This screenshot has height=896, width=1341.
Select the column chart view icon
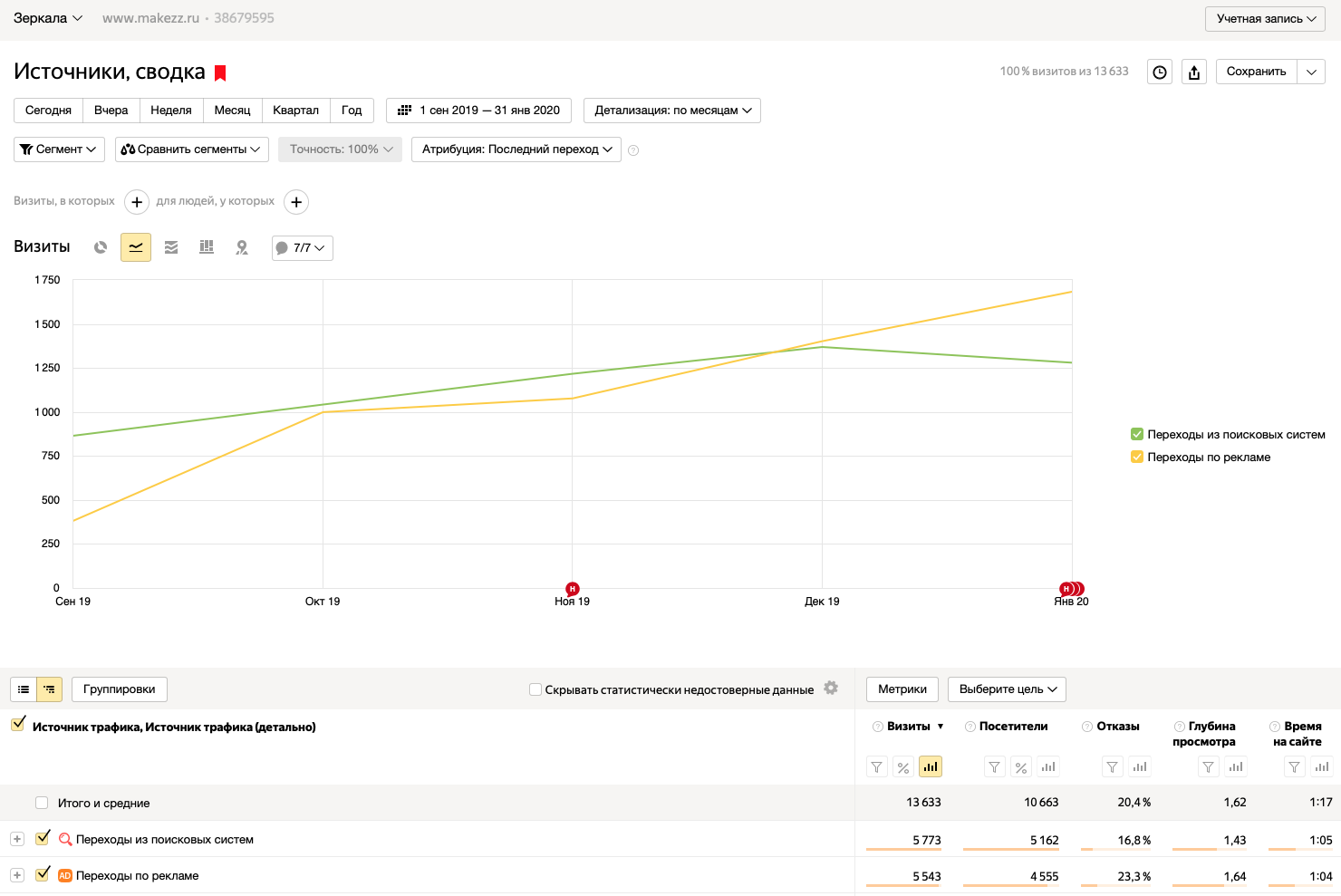point(207,247)
